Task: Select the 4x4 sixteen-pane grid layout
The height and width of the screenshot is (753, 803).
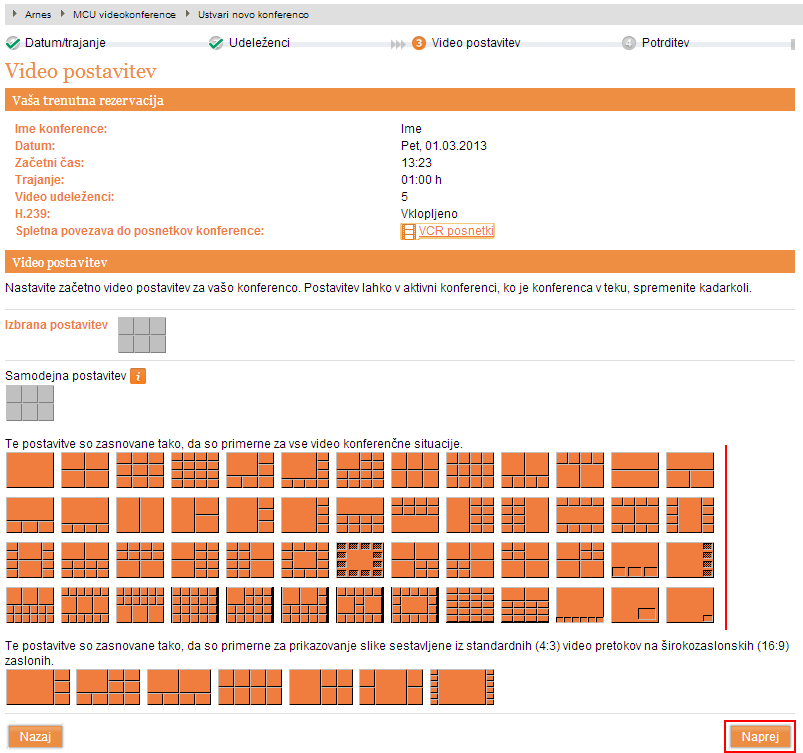Action: tap(195, 470)
